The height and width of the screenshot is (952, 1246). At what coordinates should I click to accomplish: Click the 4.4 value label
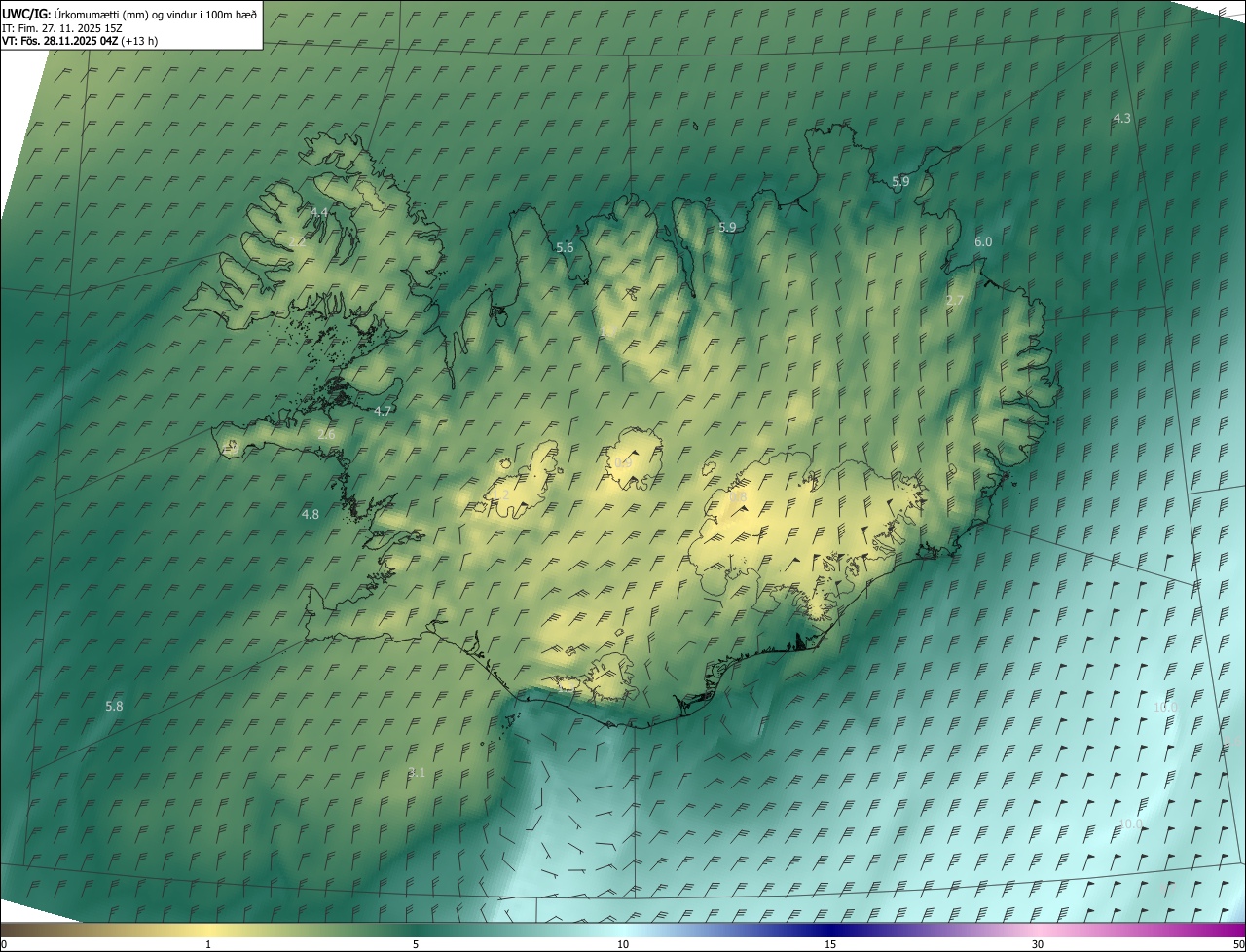pos(319,212)
